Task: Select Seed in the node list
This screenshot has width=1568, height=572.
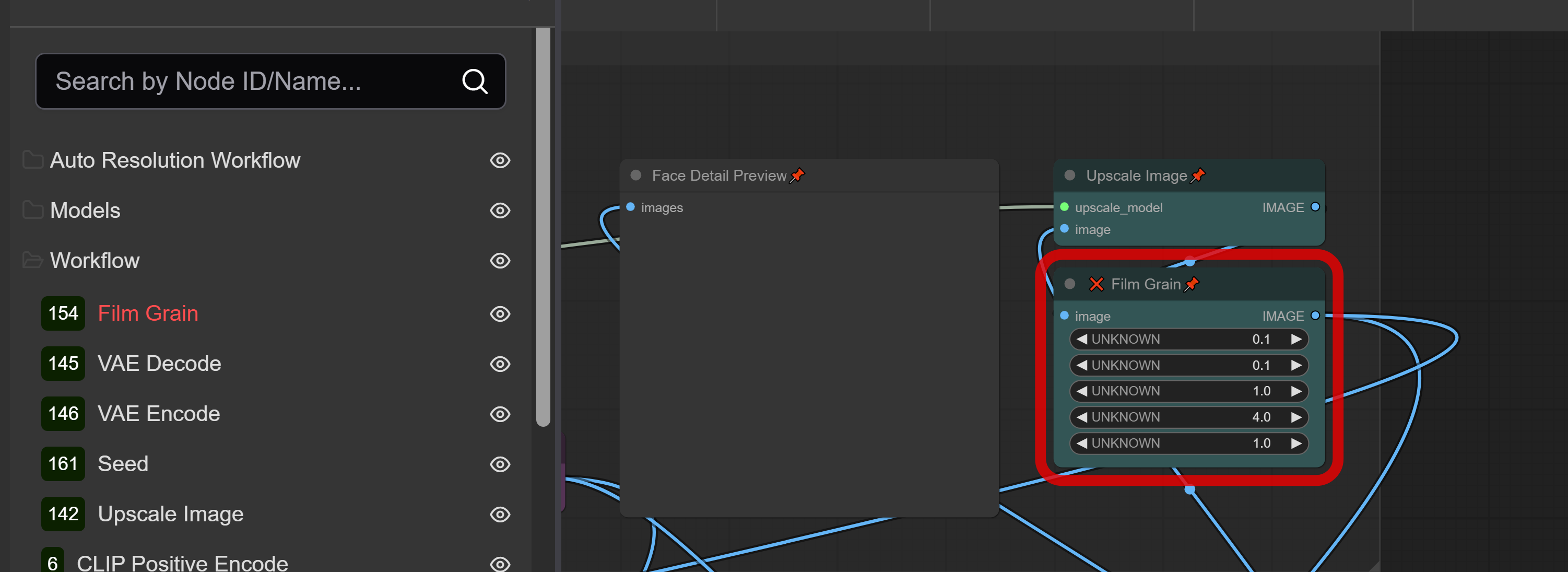Action: (123, 463)
